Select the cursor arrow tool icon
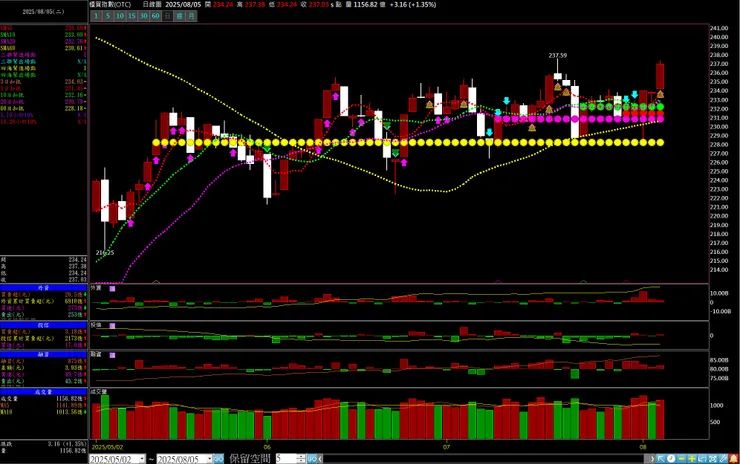Viewport: 740px width, 464px height. [x=661, y=459]
